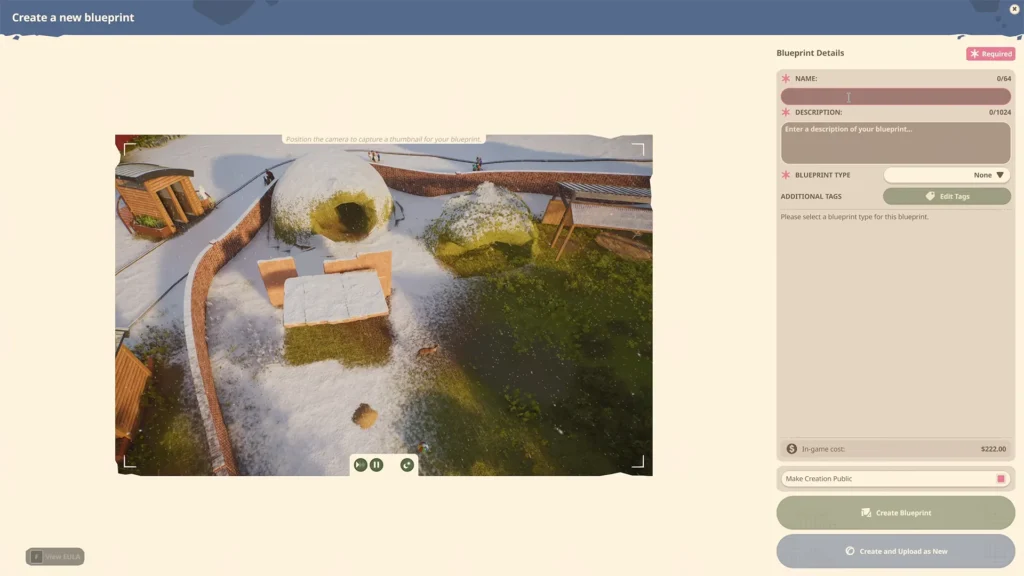Click the Create Blueprint icon
The height and width of the screenshot is (576, 1024).
pos(866,513)
